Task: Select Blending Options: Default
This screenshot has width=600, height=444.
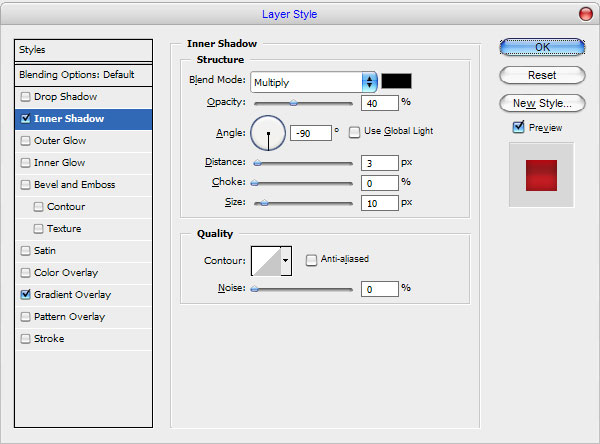Action: [x=83, y=75]
